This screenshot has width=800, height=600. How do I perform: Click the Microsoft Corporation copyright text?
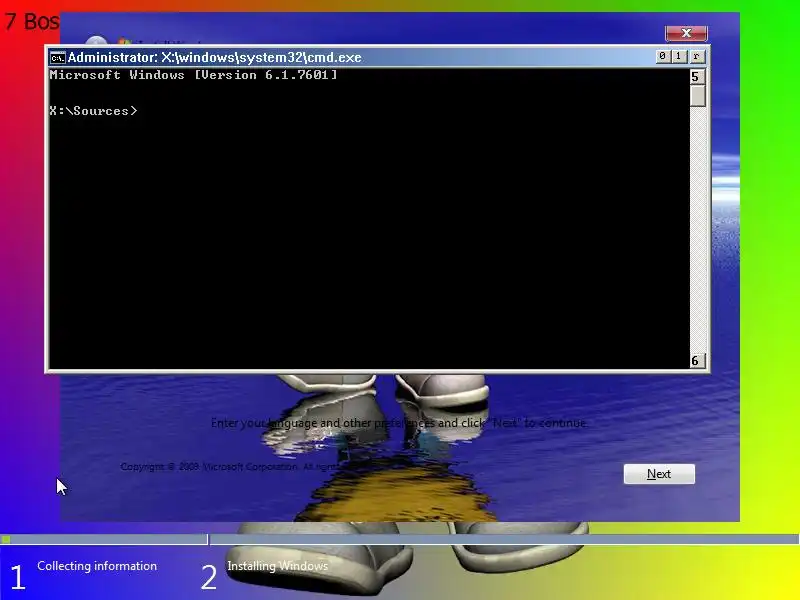(x=228, y=466)
